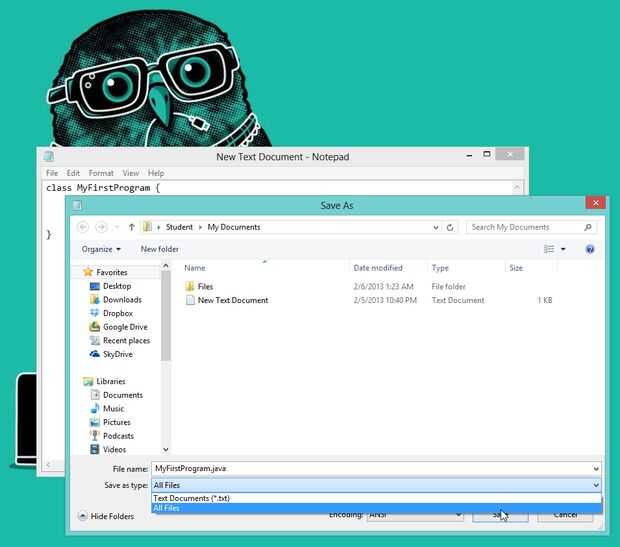Minimize the Notepad window
620x547 pixels.
[469, 156]
